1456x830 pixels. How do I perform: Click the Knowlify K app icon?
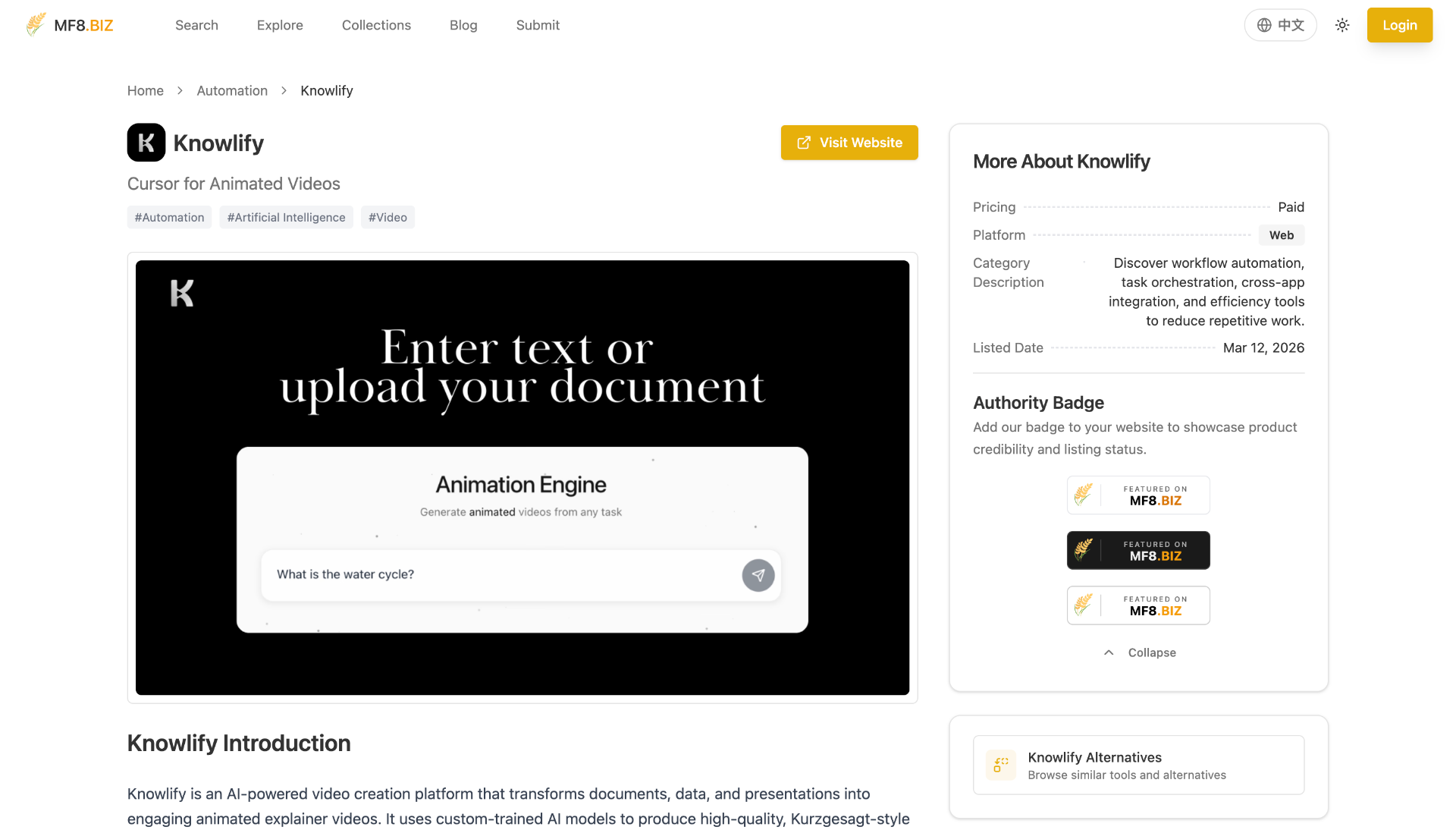[x=146, y=143]
